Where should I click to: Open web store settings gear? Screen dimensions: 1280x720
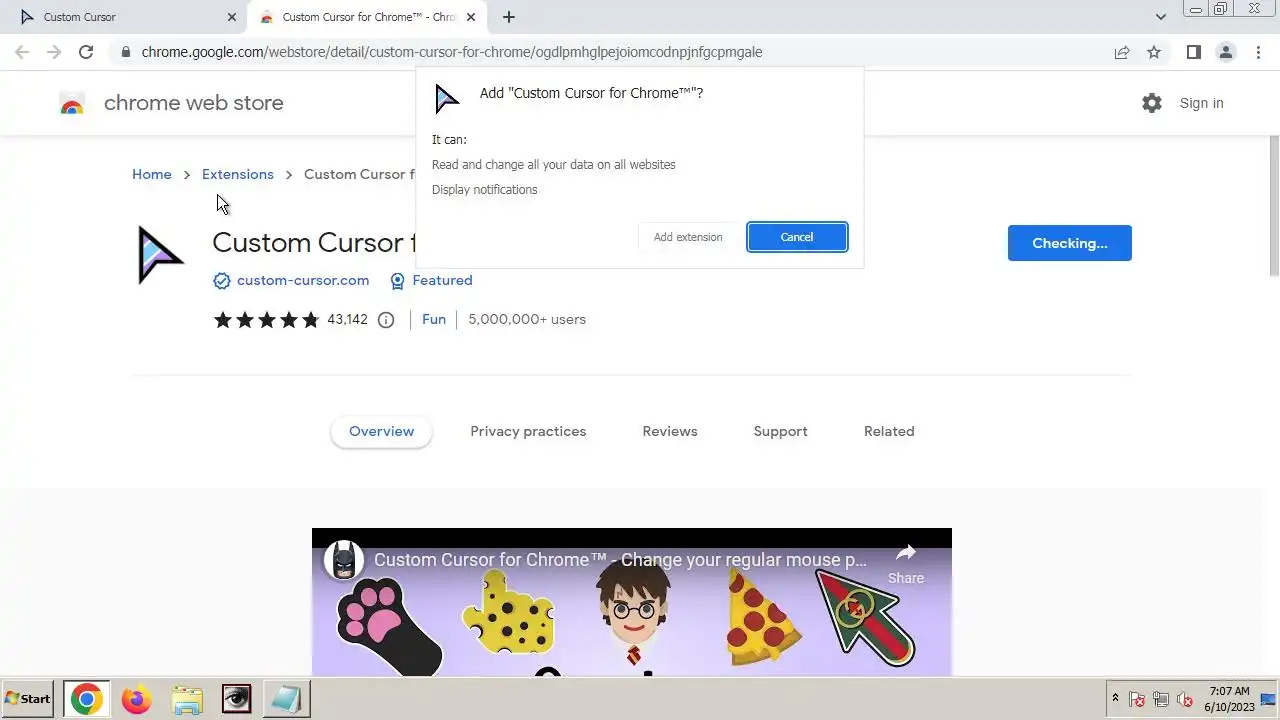(x=1152, y=103)
